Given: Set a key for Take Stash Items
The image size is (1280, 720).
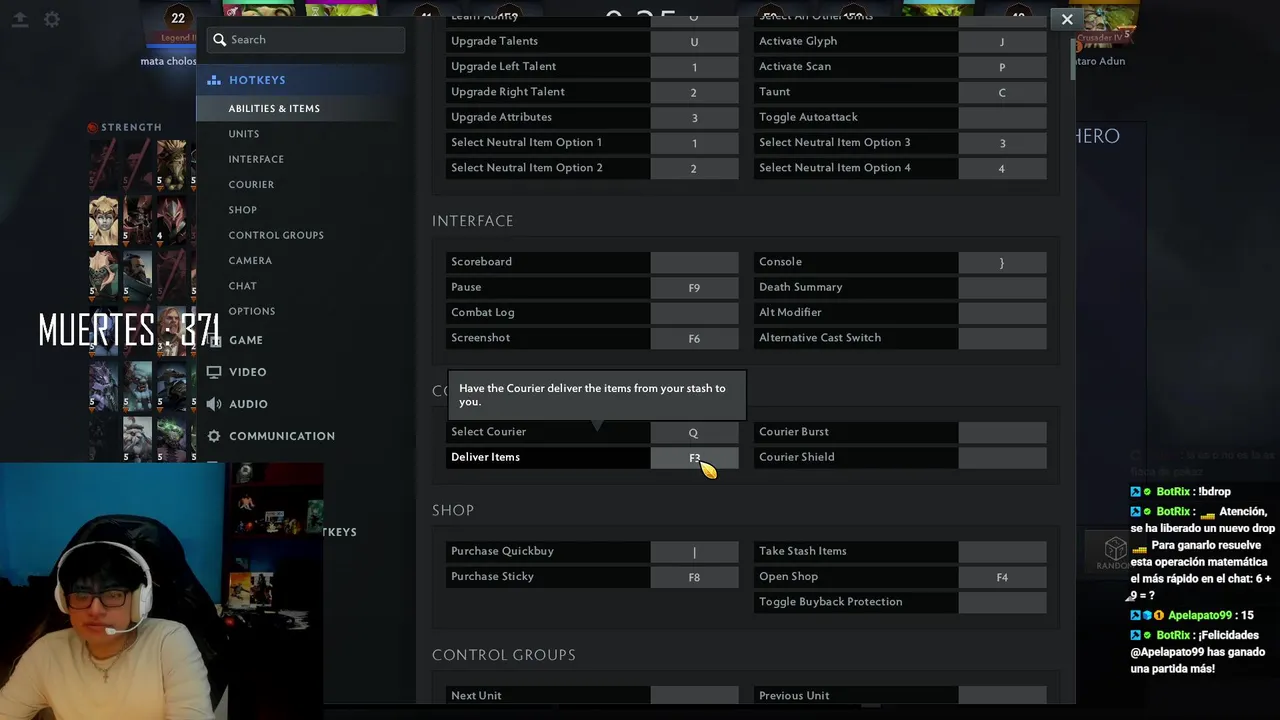Looking at the screenshot, I should point(1002,551).
